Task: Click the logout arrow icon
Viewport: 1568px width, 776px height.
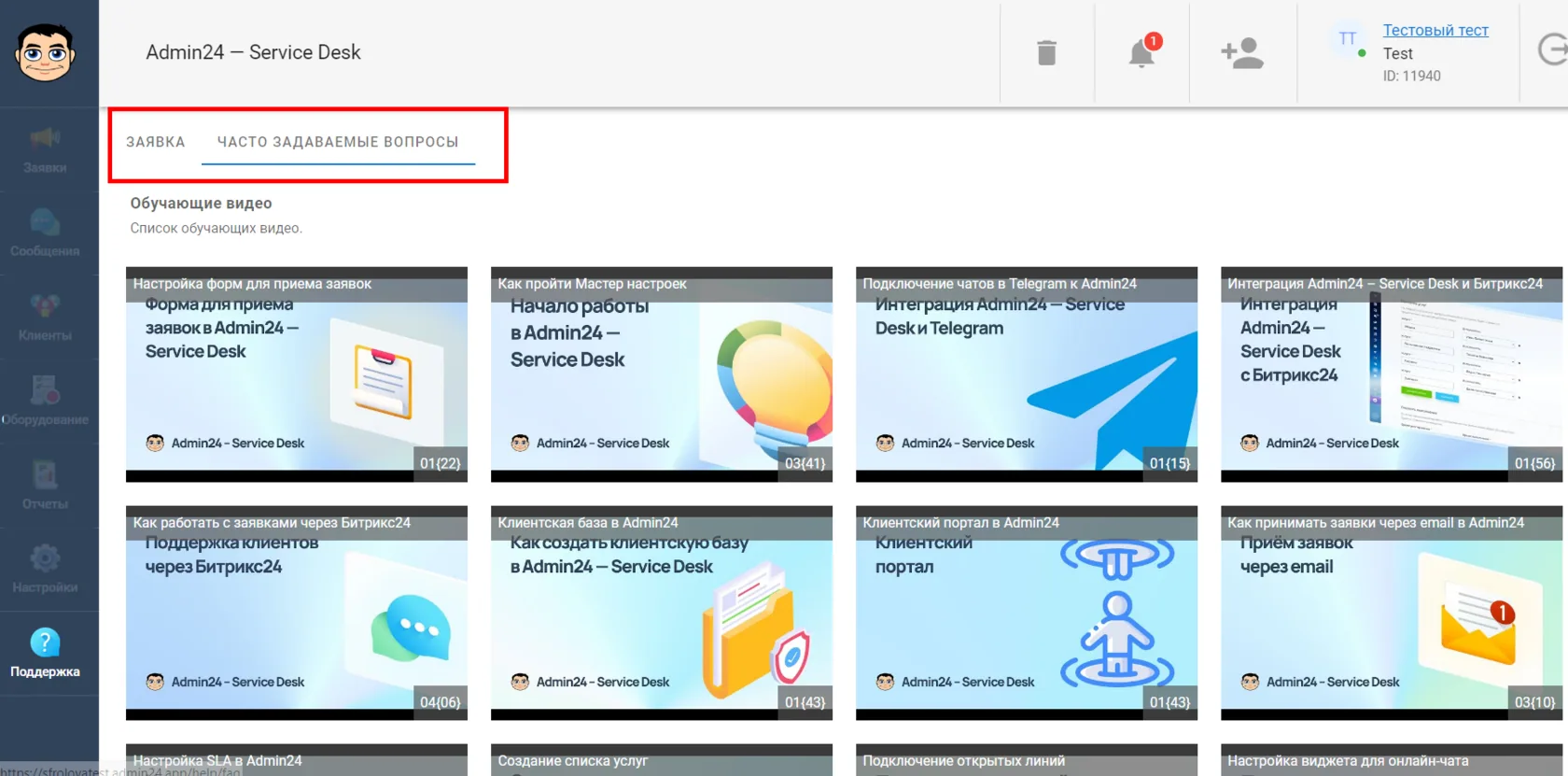Action: pyautogui.click(x=1553, y=49)
